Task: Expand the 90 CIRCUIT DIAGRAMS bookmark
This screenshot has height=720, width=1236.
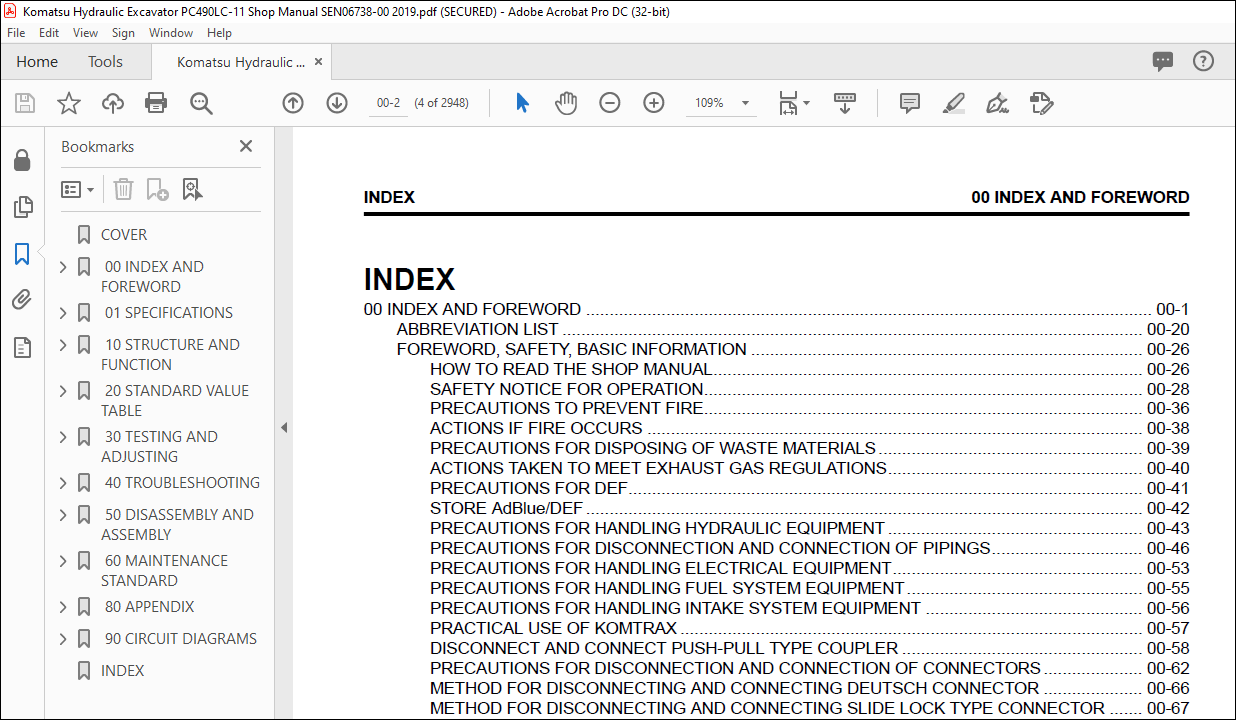Action: point(63,639)
